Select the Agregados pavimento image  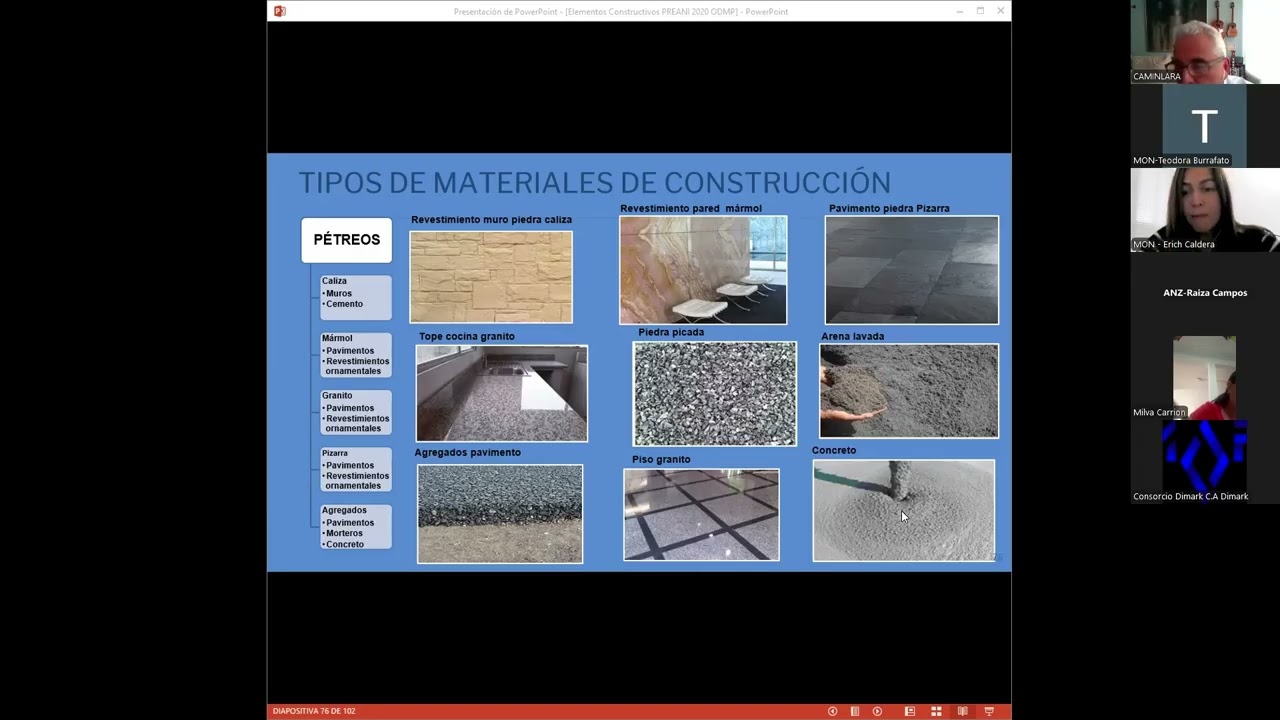[500, 513]
